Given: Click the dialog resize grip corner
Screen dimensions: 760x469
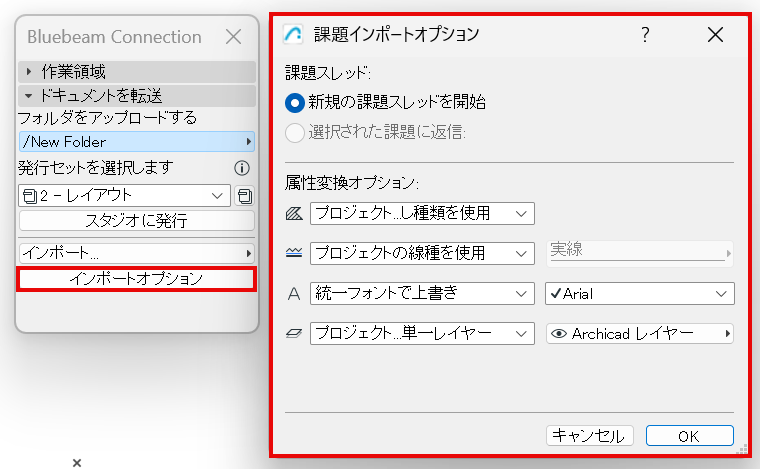Looking at the screenshot, I should 742,450.
